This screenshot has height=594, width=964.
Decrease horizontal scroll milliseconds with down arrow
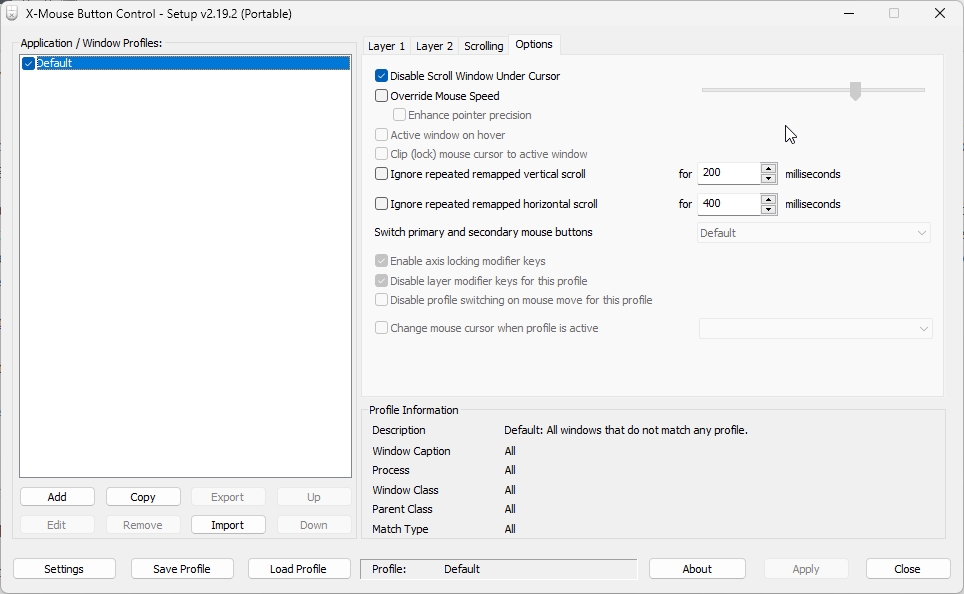click(x=768, y=209)
